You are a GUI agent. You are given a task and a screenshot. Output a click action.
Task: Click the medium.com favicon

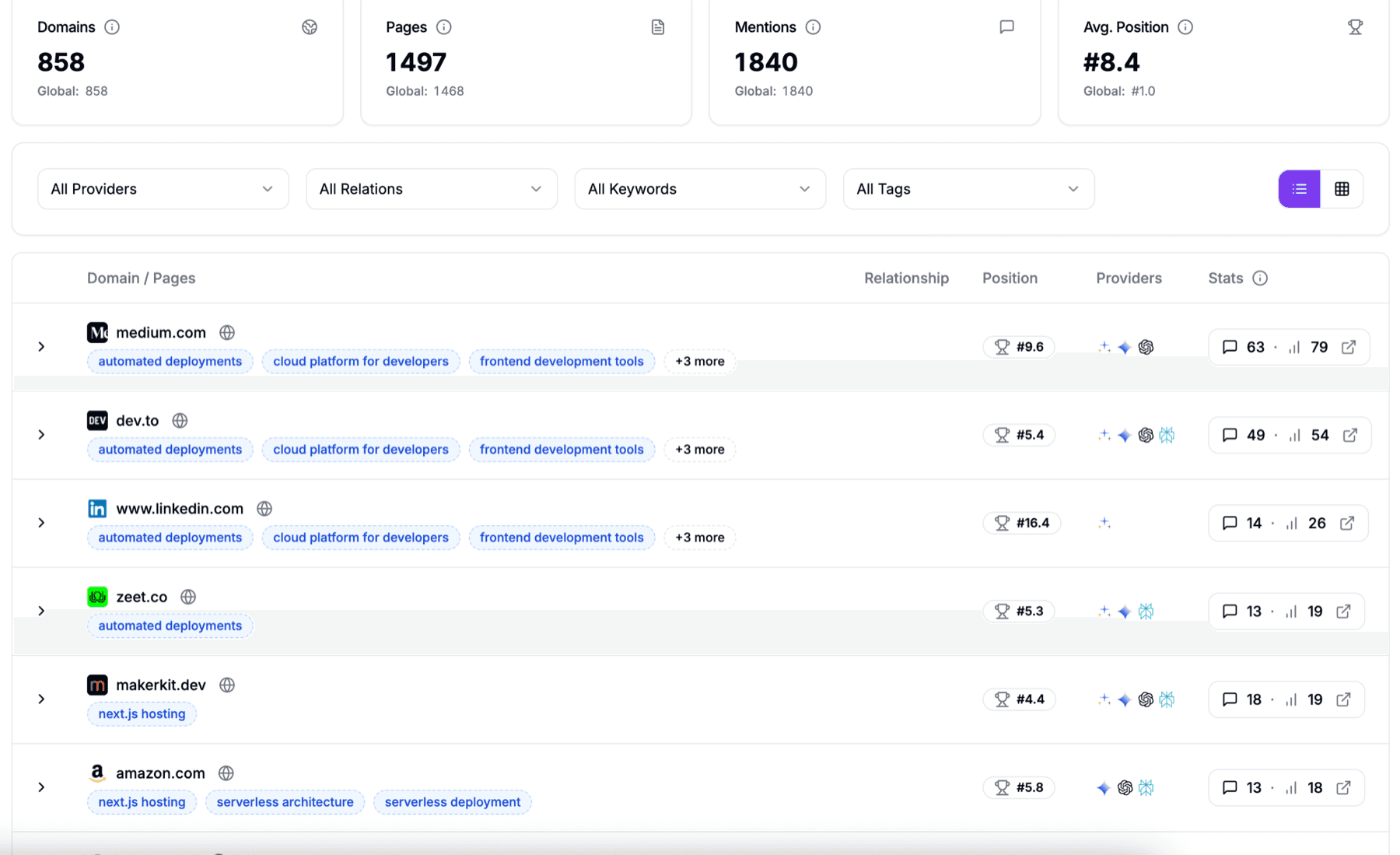(x=97, y=333)
